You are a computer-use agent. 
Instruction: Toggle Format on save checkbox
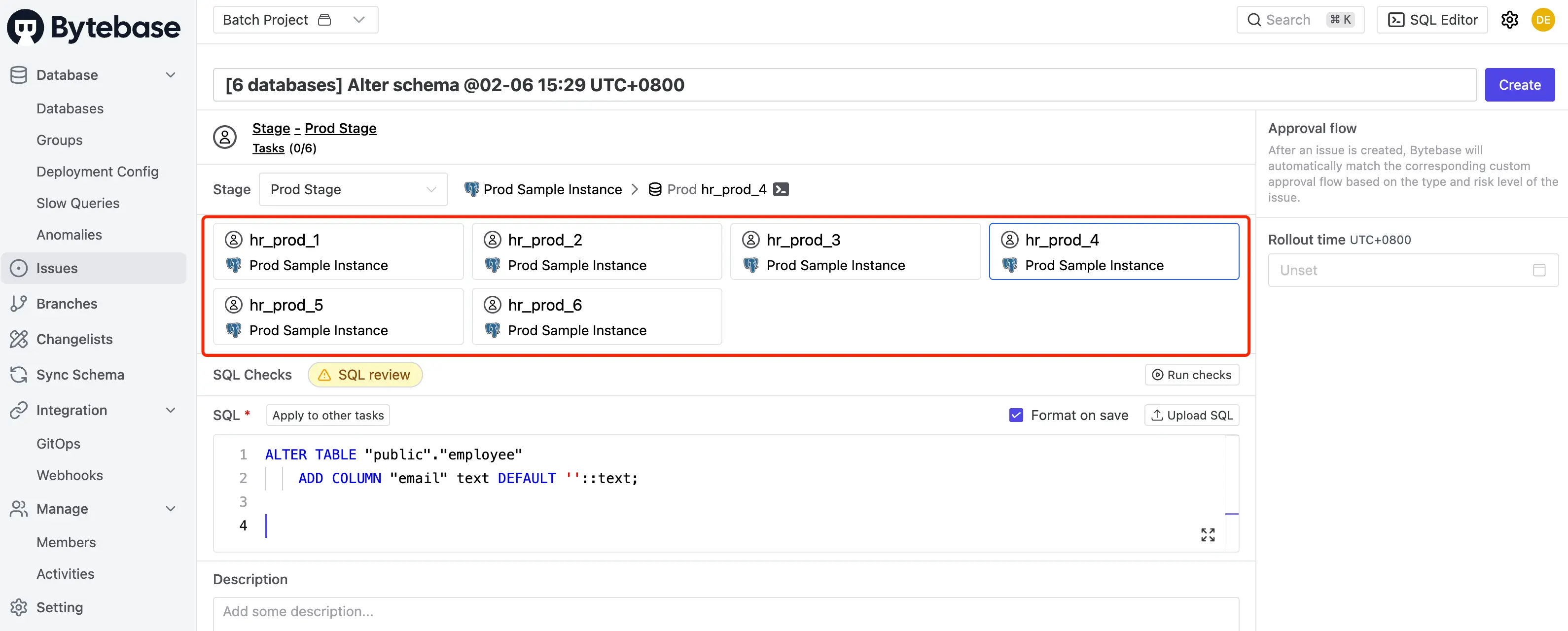pyautogui.click(x=1017, y=414)
